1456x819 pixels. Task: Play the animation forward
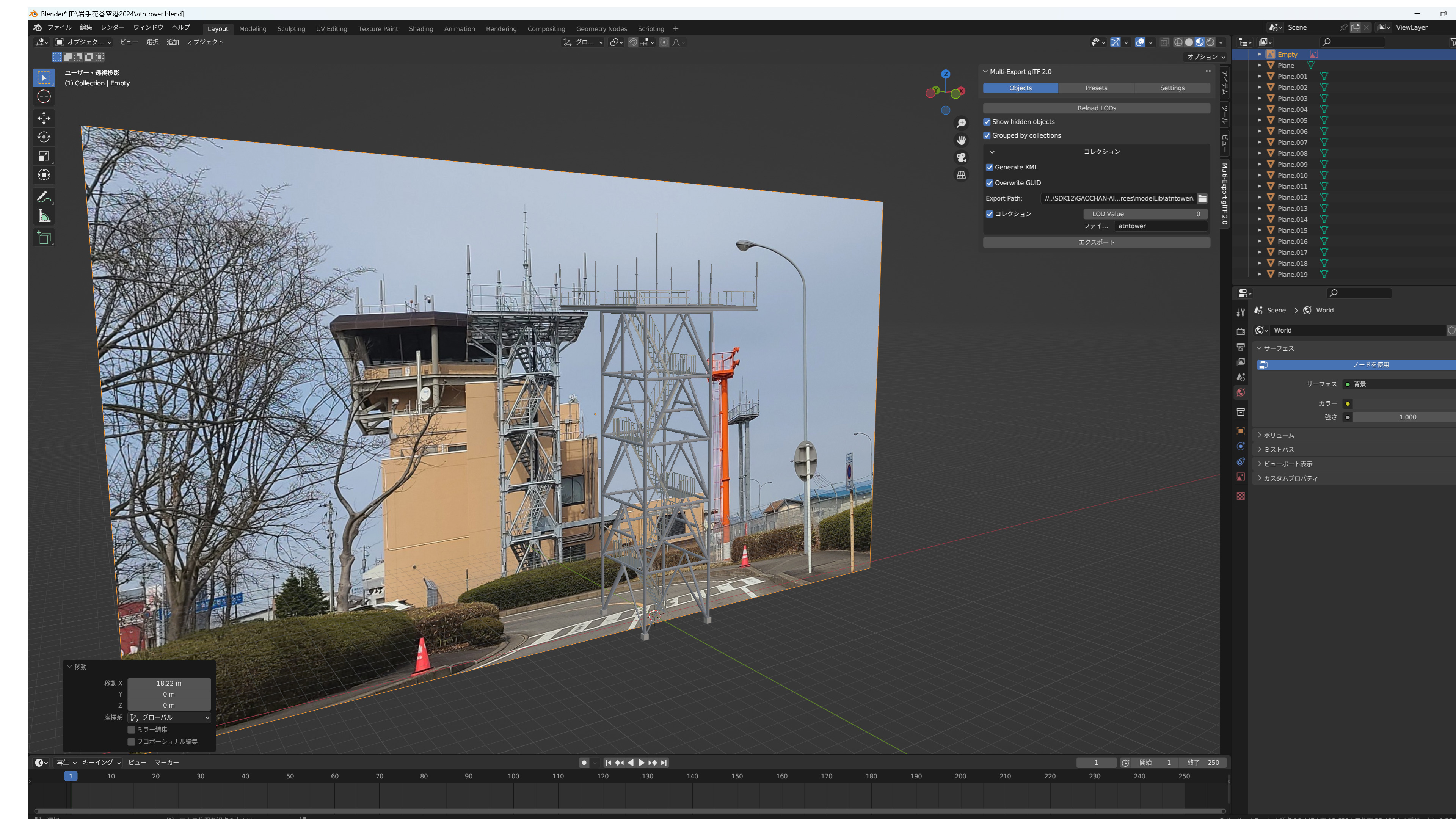(x=642, y=763)
